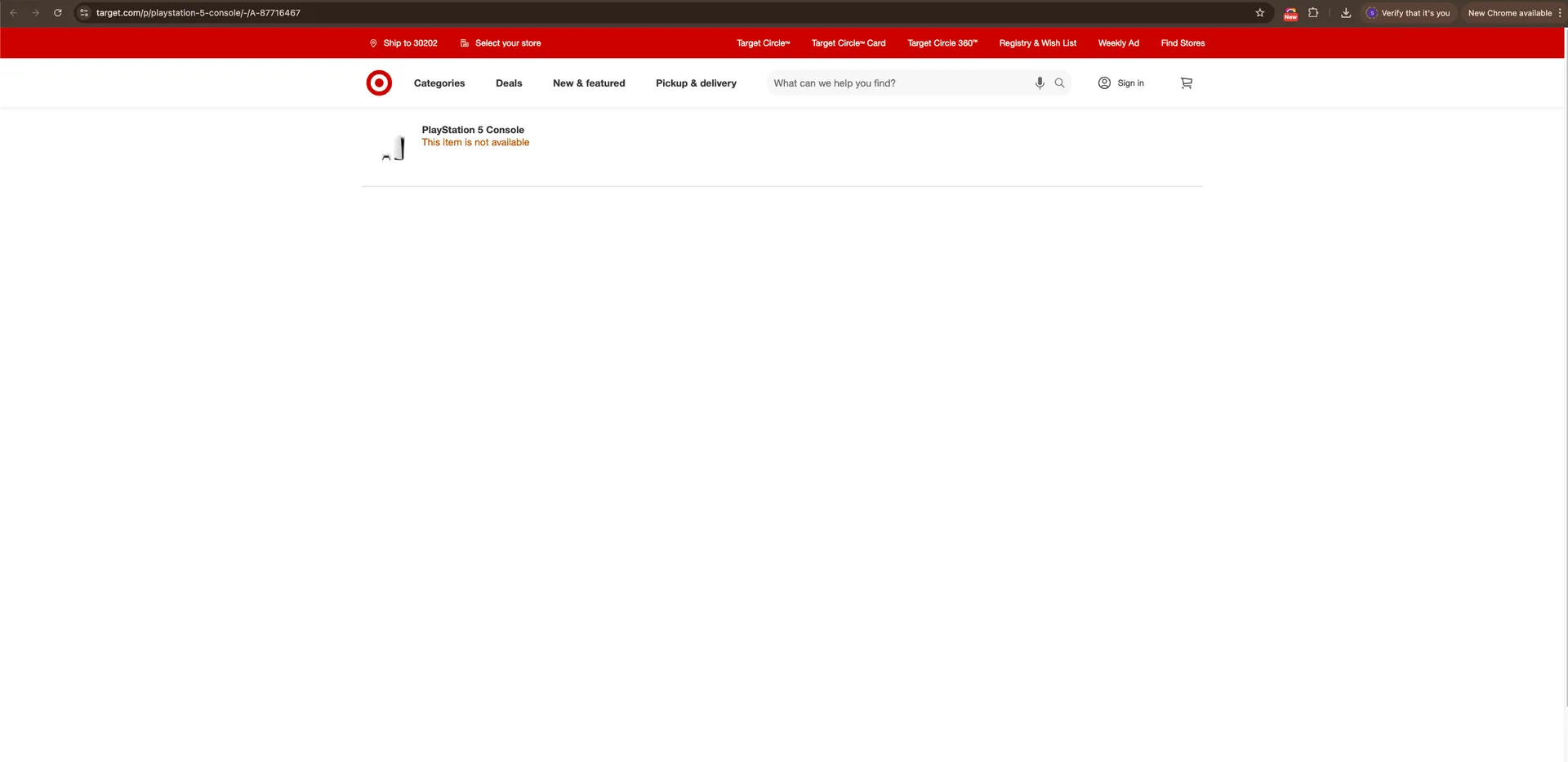
Task: Open Pickup & delivery menu
Action: pyautogui.click(x=696, y=83)
